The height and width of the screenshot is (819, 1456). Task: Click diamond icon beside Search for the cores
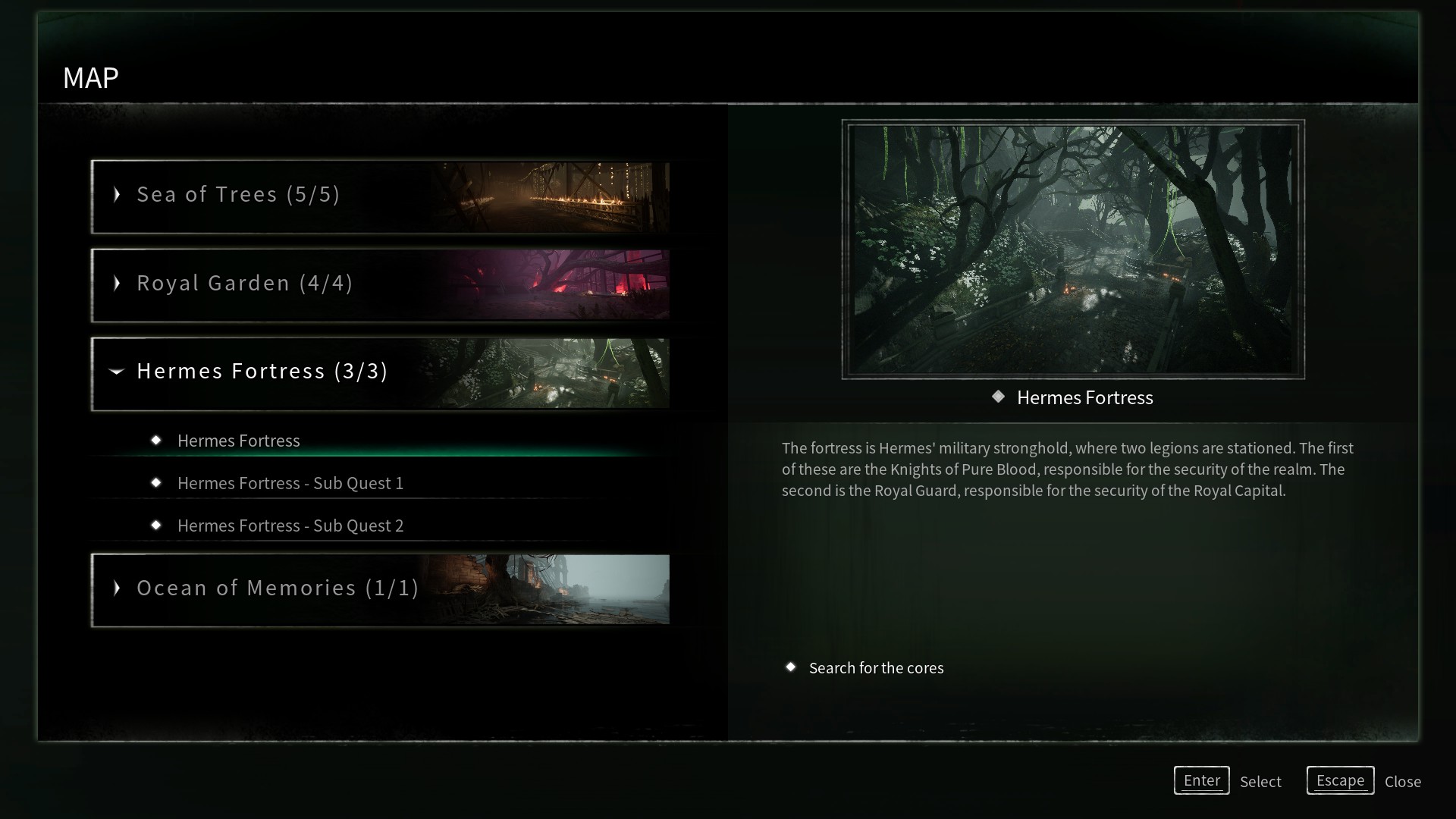[791, 667]
